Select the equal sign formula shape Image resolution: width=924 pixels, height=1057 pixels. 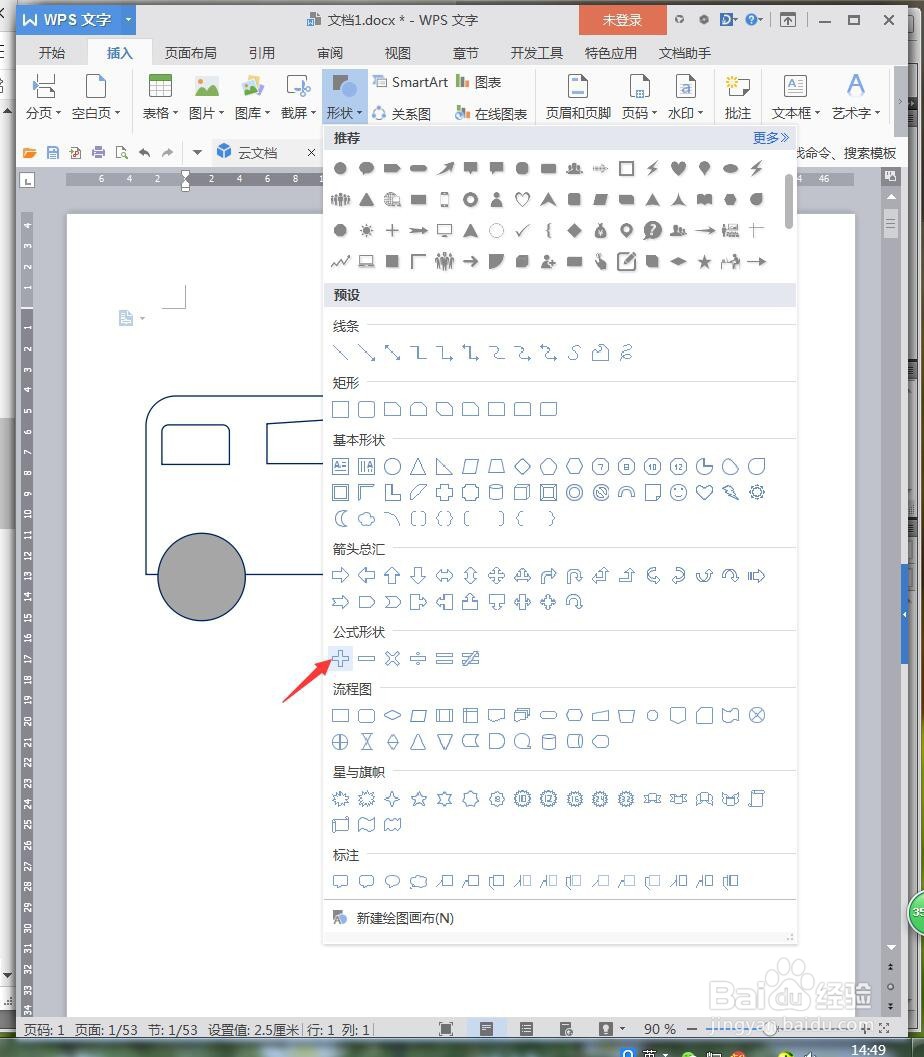pos(444,659)
